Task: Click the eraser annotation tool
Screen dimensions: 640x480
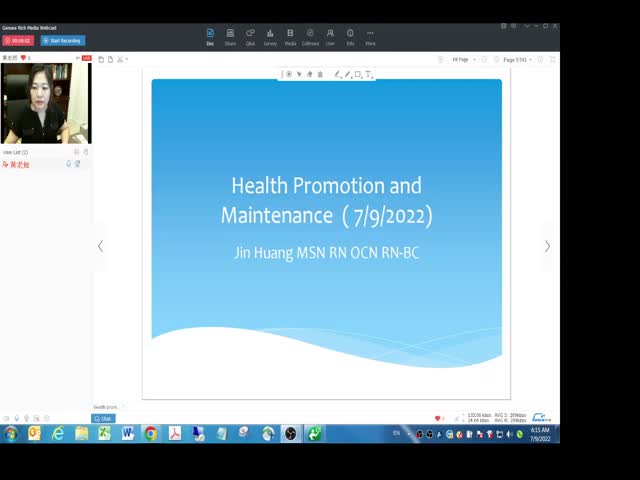Action: tap(310, 74)
